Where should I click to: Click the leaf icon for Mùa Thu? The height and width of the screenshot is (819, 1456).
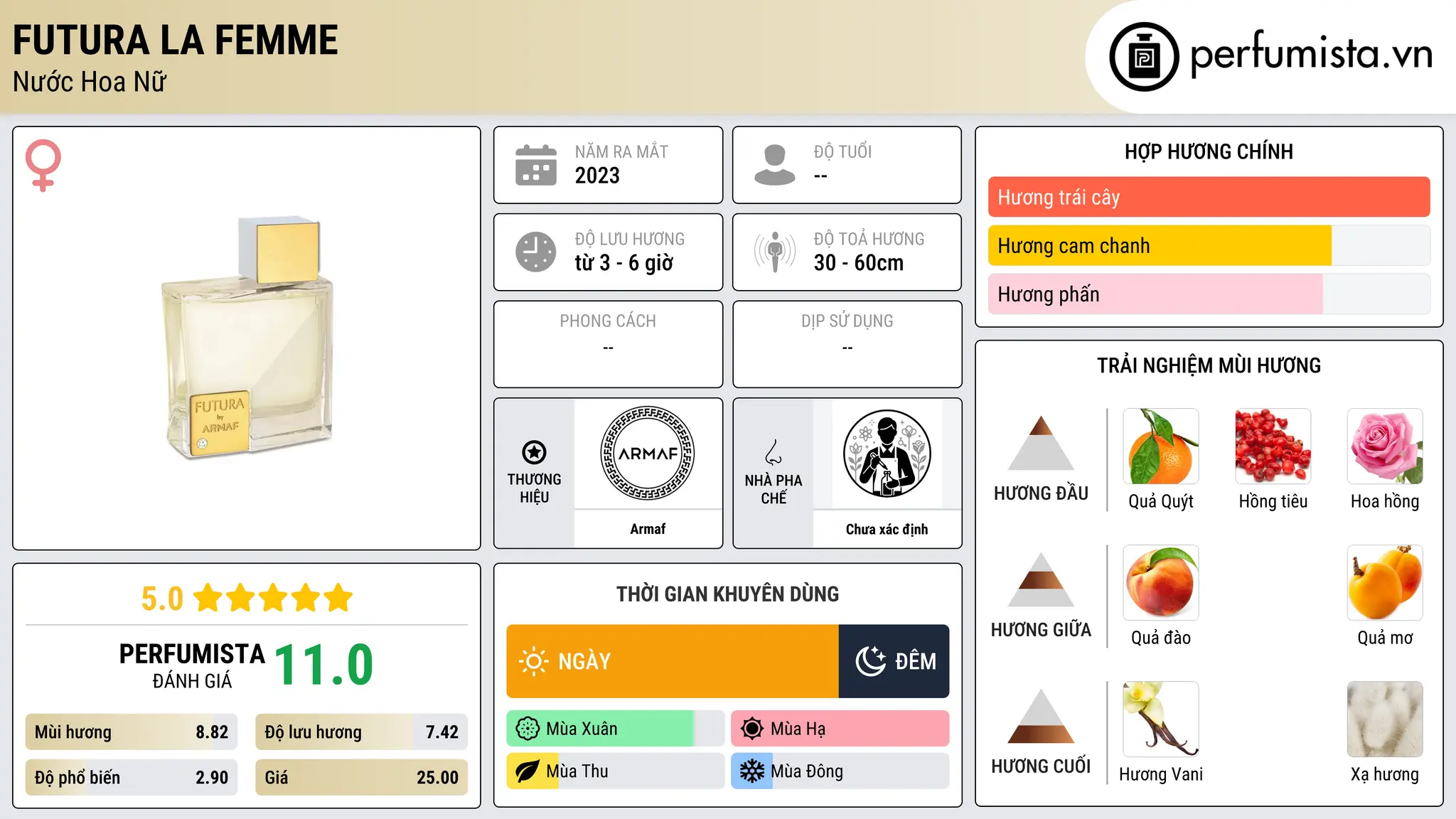528,771
